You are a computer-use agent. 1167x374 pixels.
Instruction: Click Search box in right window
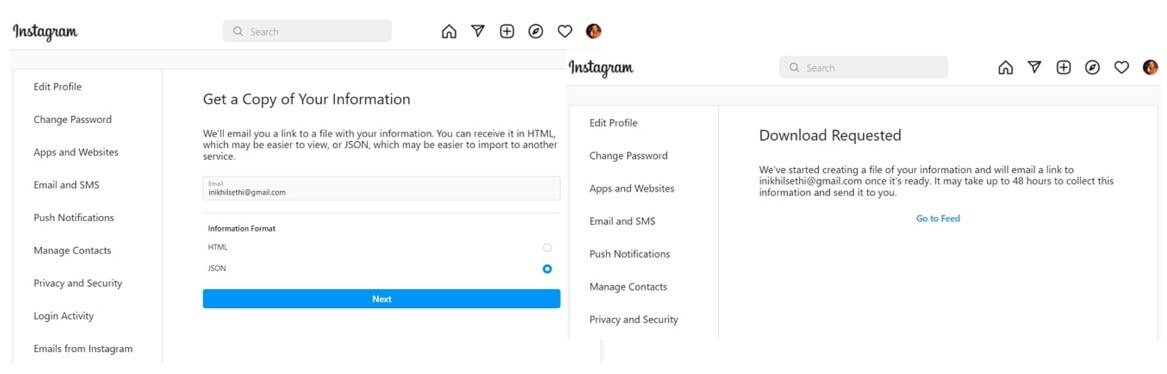pyautogui.click(x=863, y=68)
